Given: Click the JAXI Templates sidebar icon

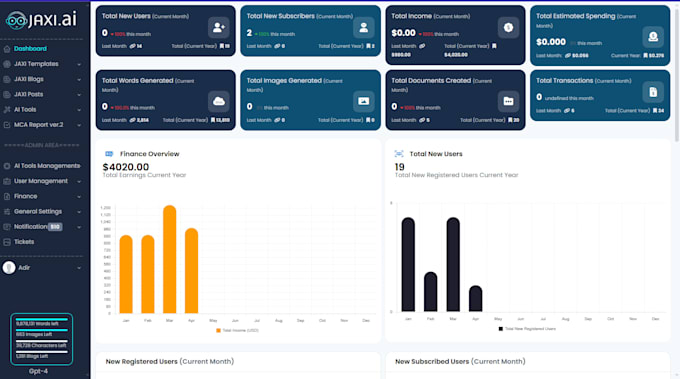Looking at the screenshot, I should point(7,64).
